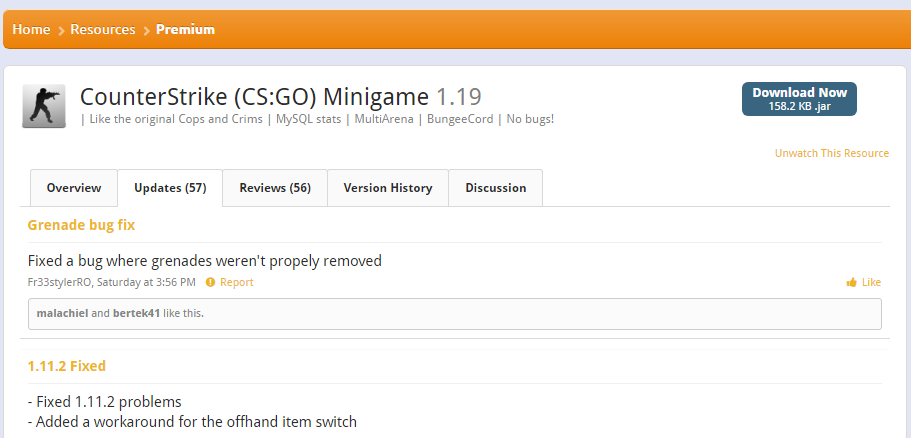The height and width of the screenshot is (438, 911).
Task: Open the Premium breadcrumb
Action: point(185,29)
